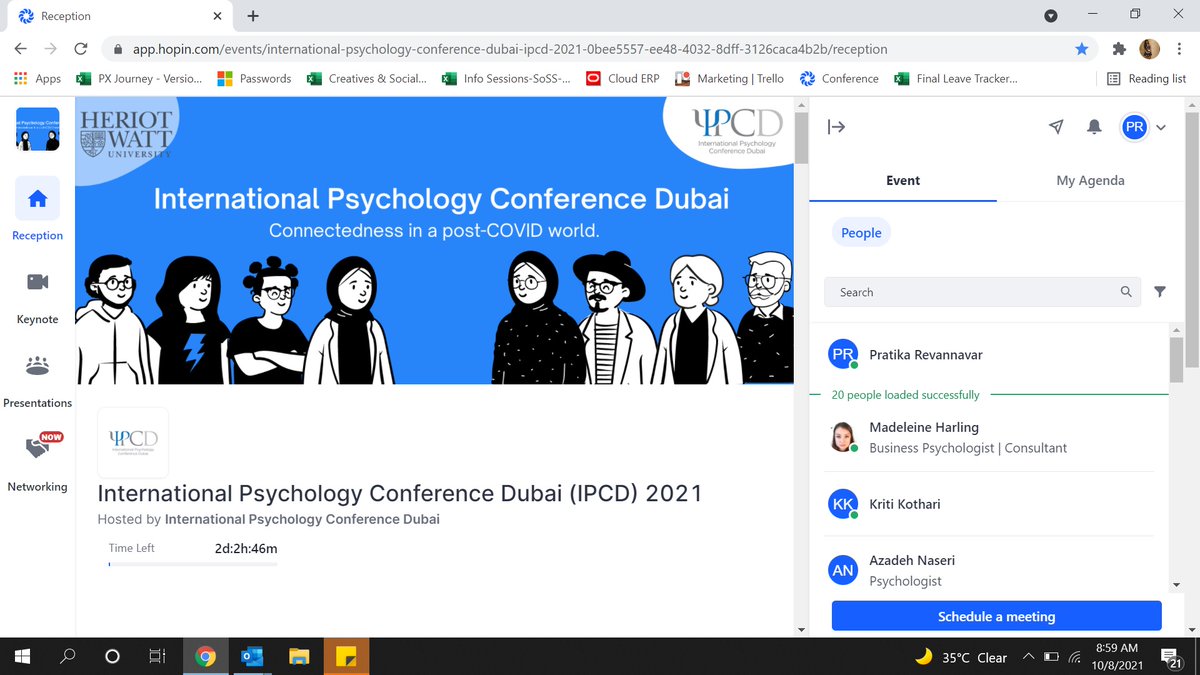This screenshot has height=675, width=1200.
Task: Collapse the side panel with arrow icon
Action: [x=837, y=126]
